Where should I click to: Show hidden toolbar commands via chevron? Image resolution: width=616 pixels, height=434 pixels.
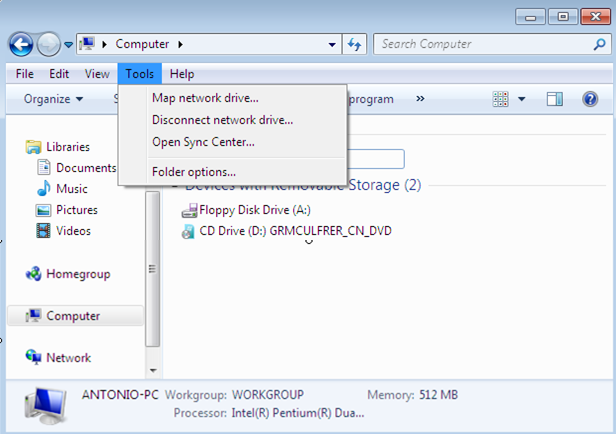420,99
